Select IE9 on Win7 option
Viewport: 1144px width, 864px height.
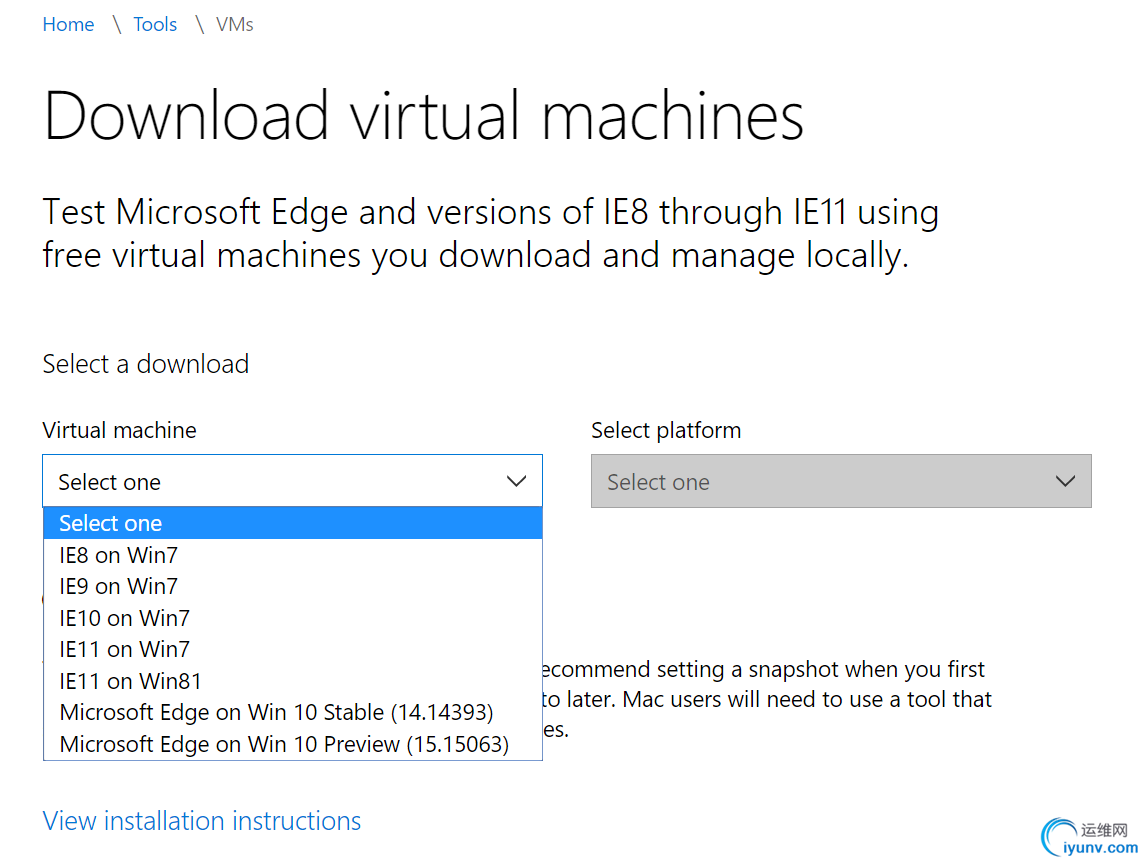[x=118, y=586]
